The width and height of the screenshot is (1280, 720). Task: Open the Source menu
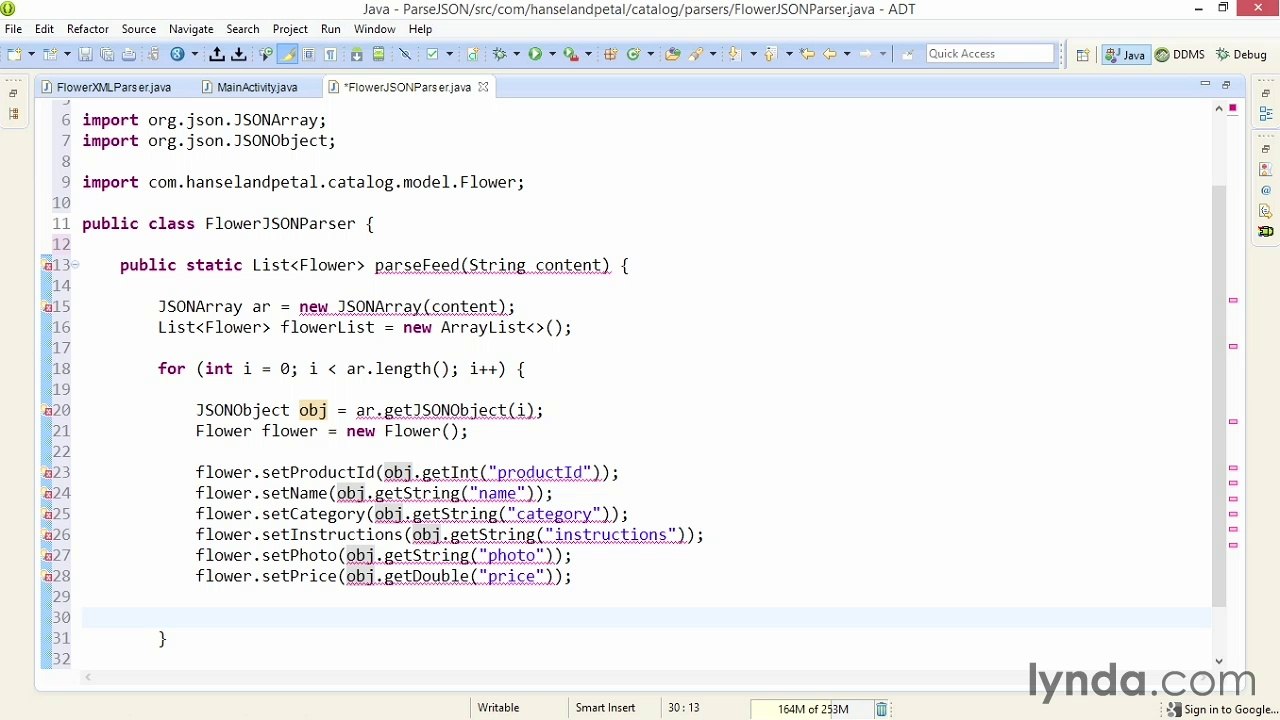pos(139,29)
